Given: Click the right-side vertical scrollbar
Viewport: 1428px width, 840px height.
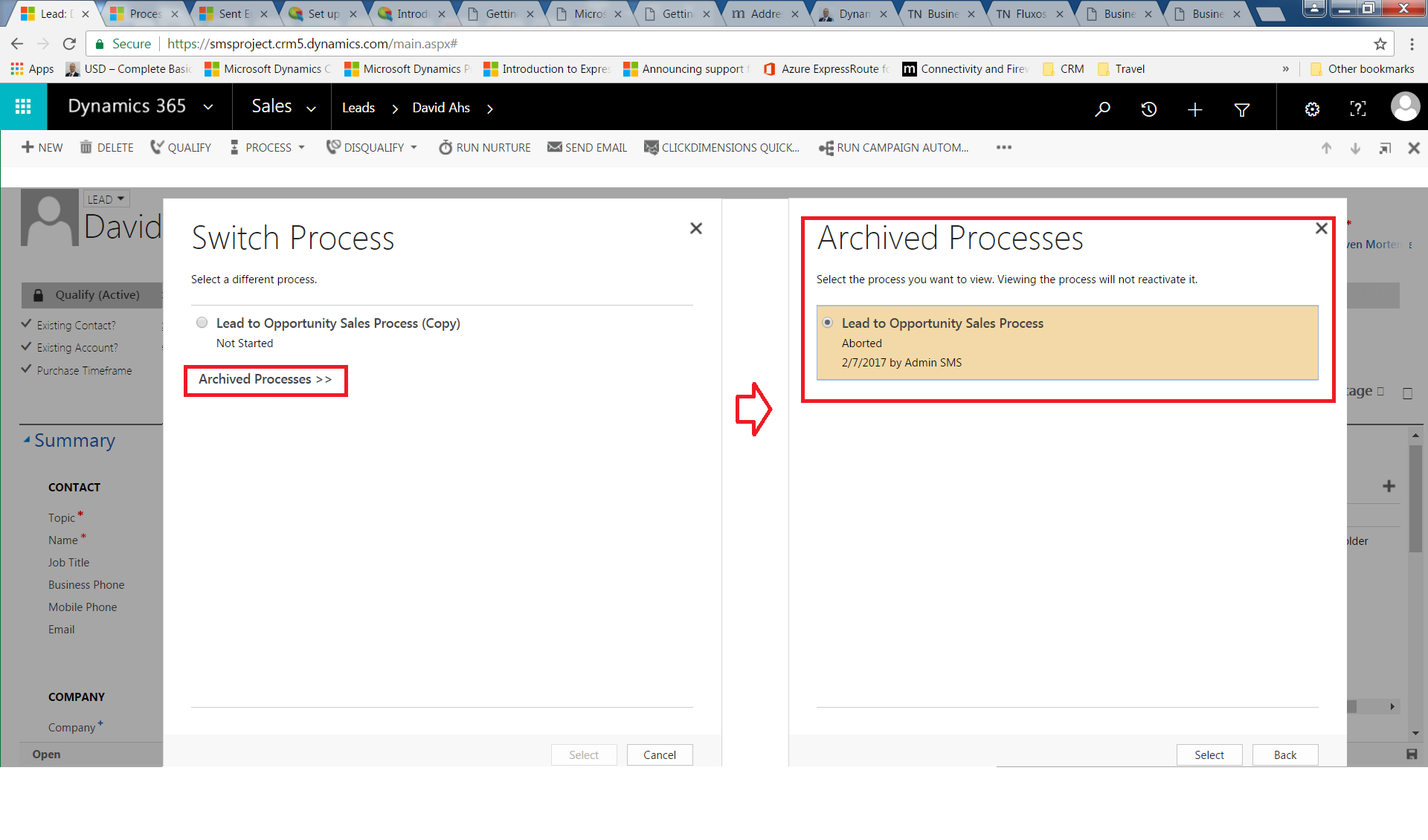Looking at the screenshot, I should pos(1415,498).
